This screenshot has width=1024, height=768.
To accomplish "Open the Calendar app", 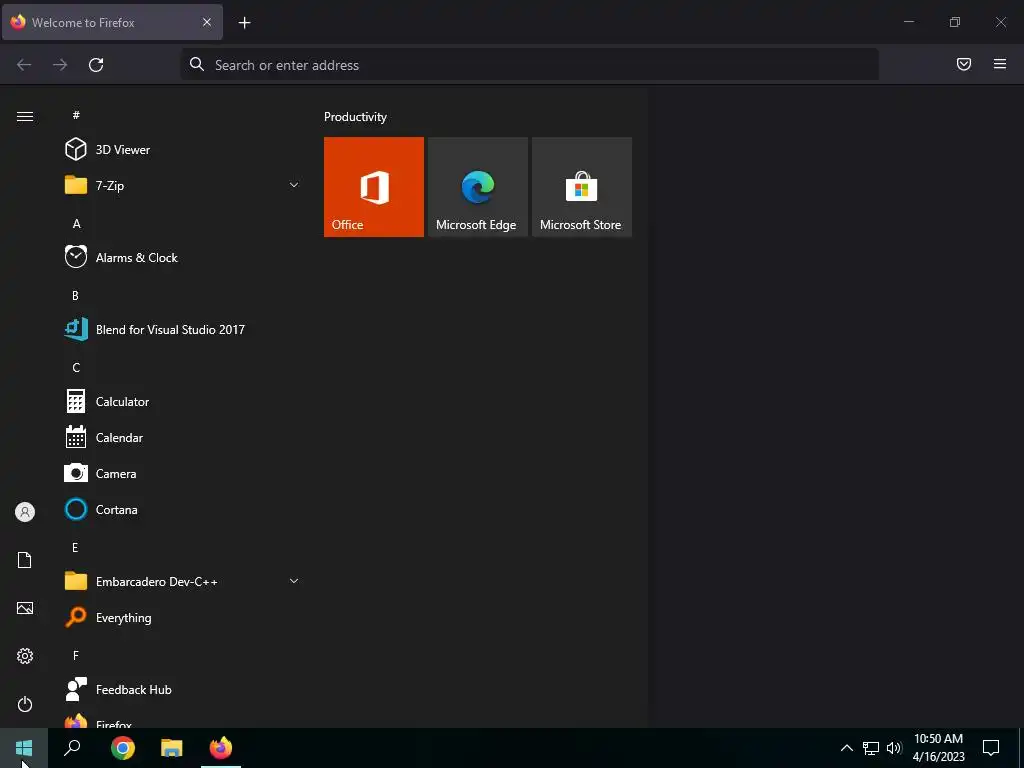I will pos(183,437).
